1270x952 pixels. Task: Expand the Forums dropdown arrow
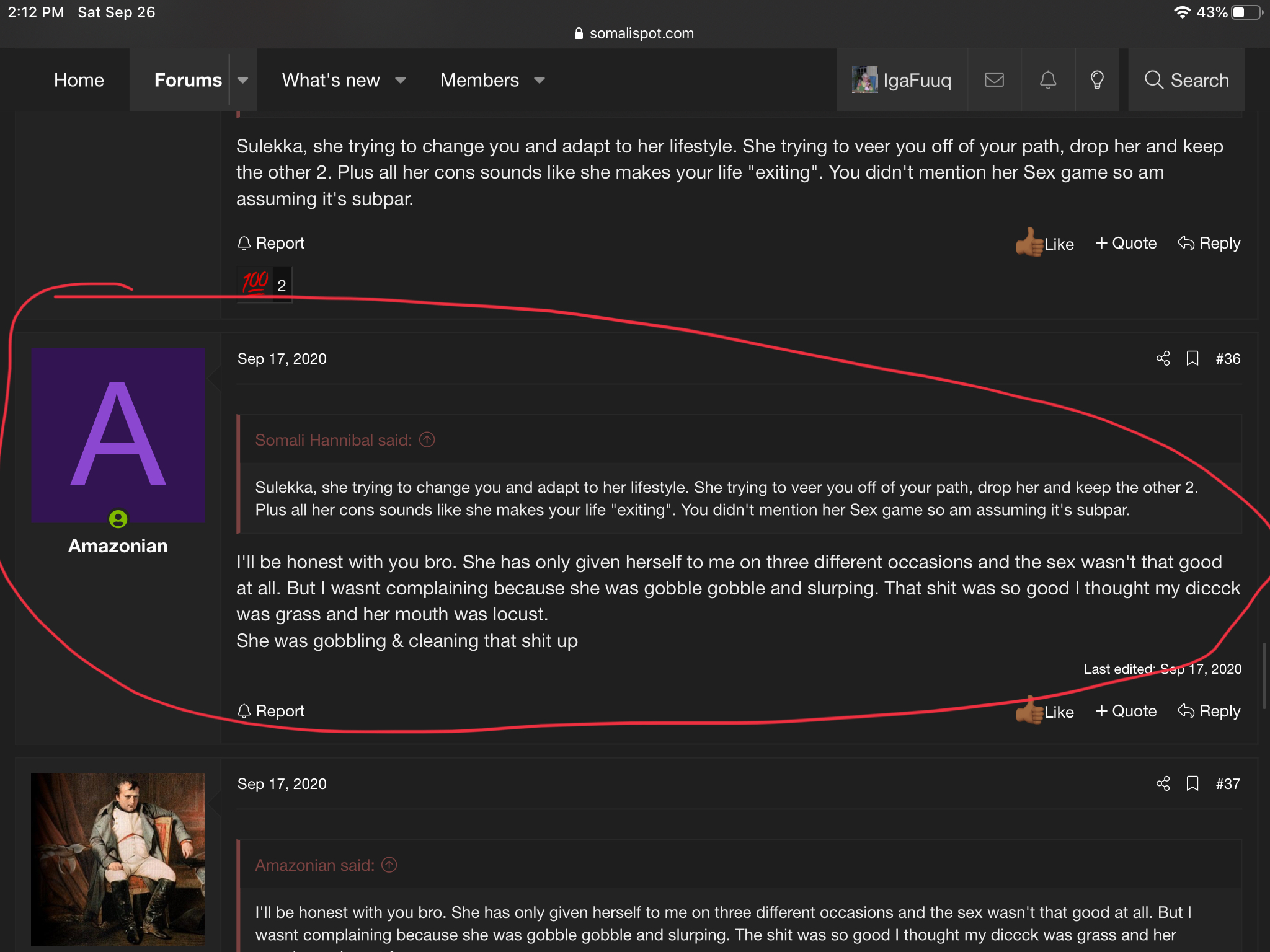pos(243,80)
